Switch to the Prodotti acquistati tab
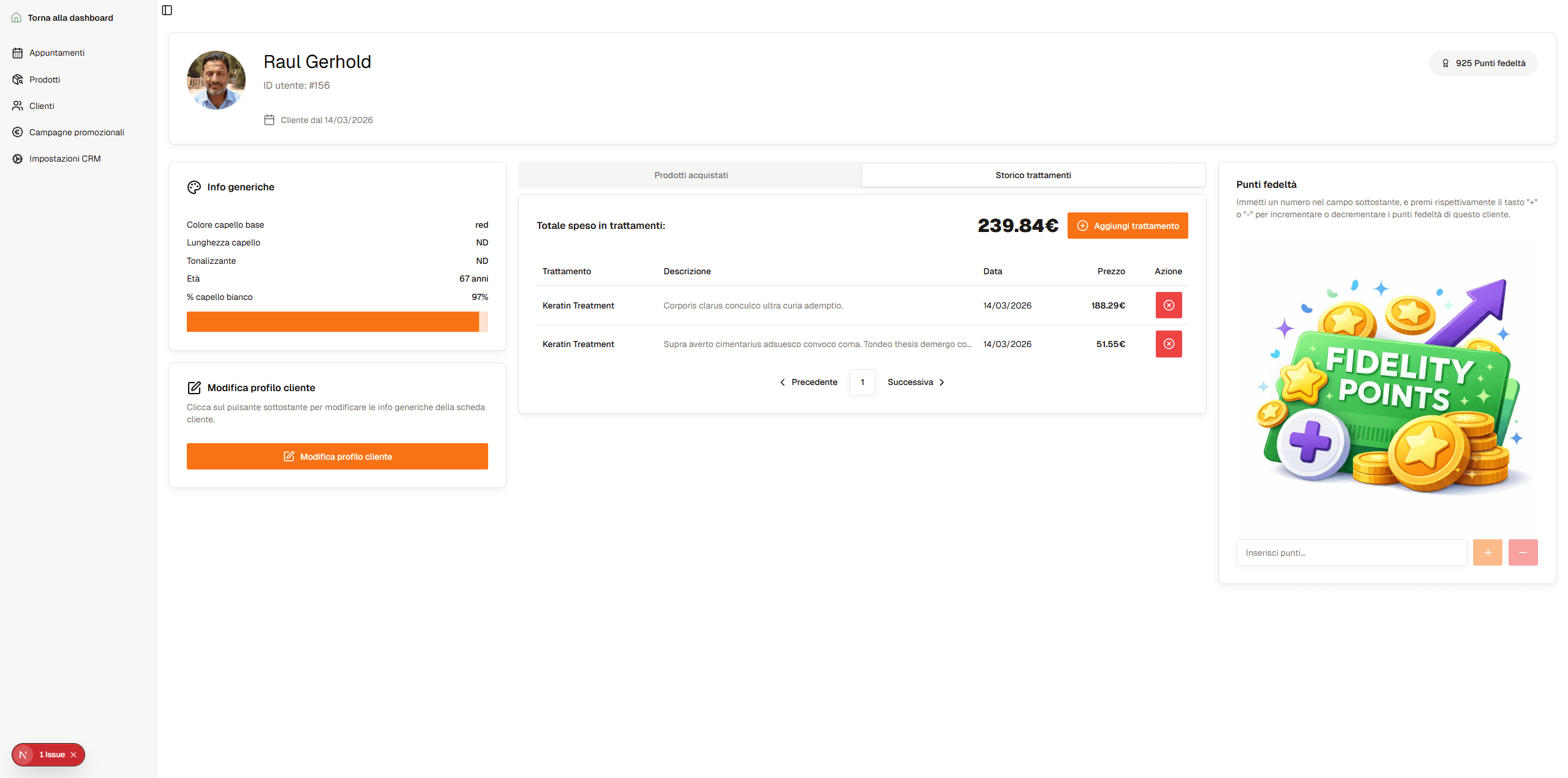The image size is (1568, 778). coord(690,174)
